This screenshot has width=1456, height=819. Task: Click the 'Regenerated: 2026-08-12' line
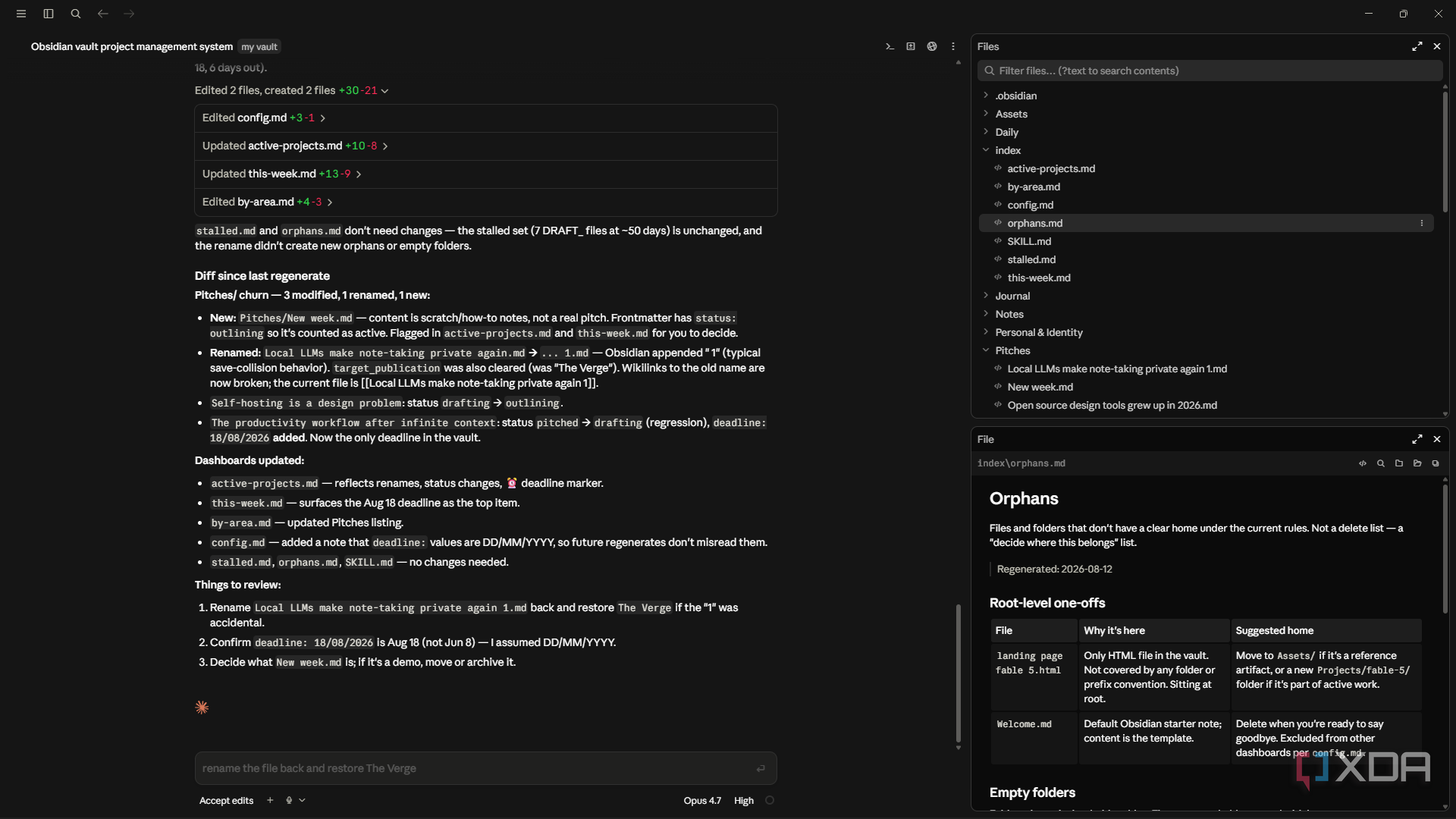1054,569
